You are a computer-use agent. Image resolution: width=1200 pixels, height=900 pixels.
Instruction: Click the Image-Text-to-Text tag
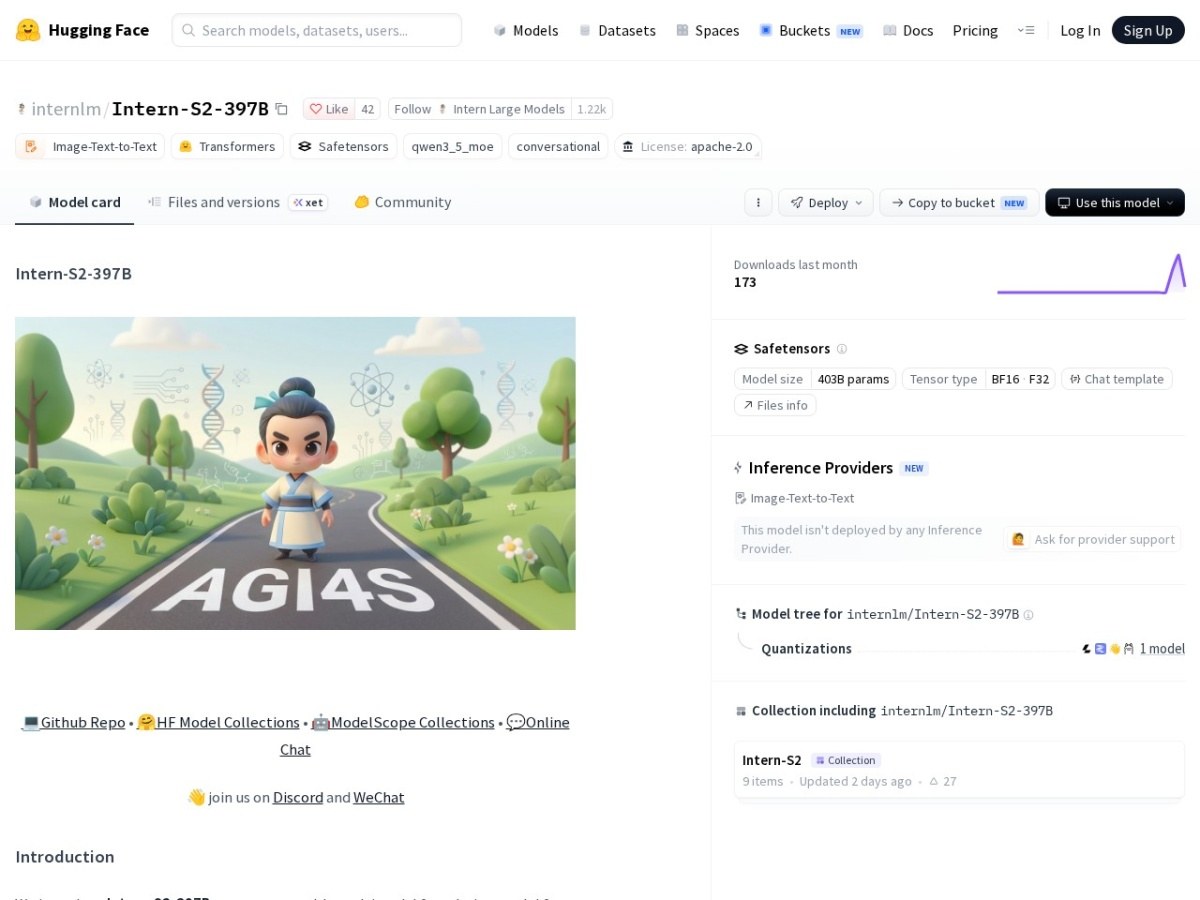pos(91,146)
